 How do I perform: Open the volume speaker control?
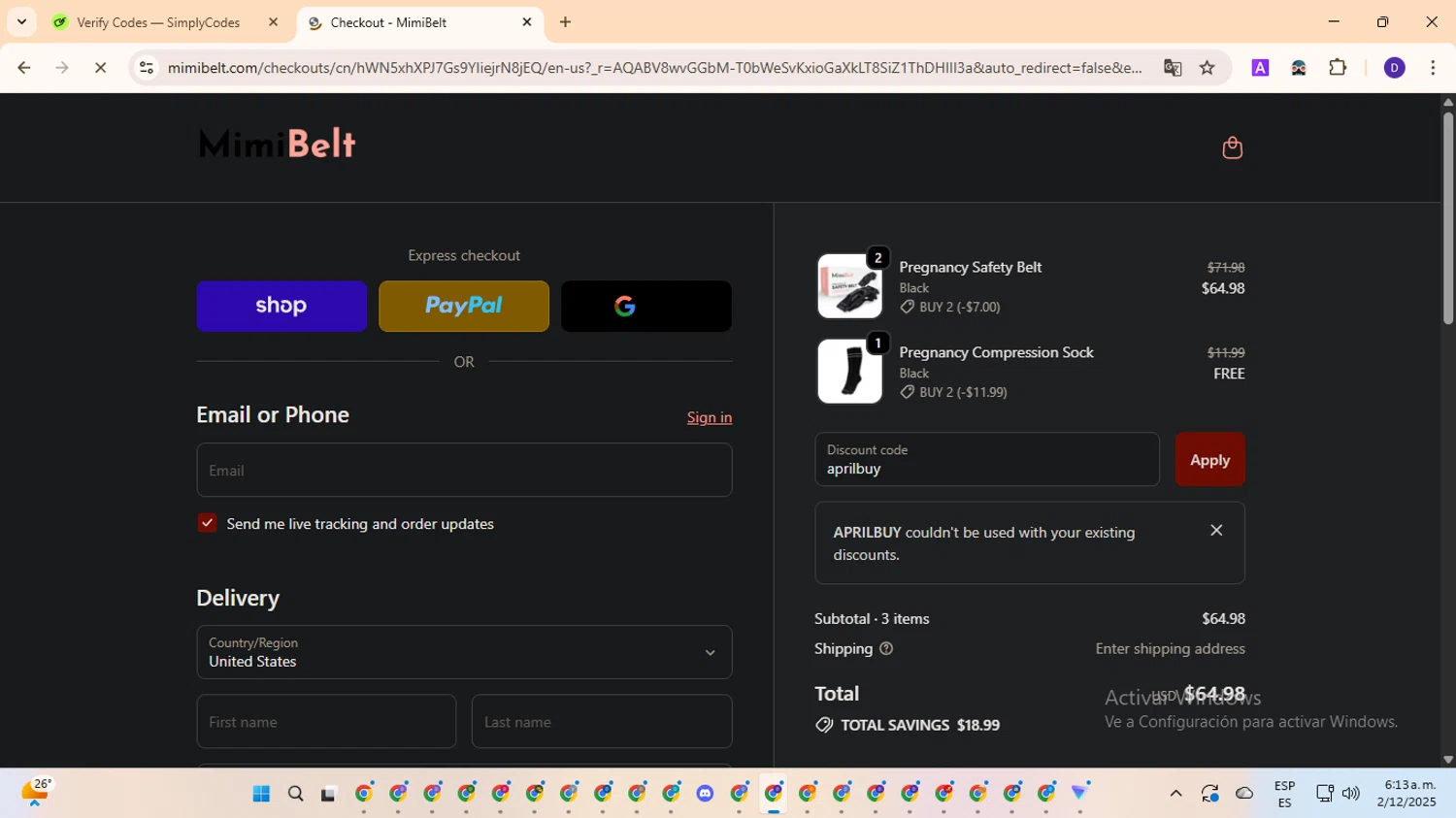(x=1351, y=794)
